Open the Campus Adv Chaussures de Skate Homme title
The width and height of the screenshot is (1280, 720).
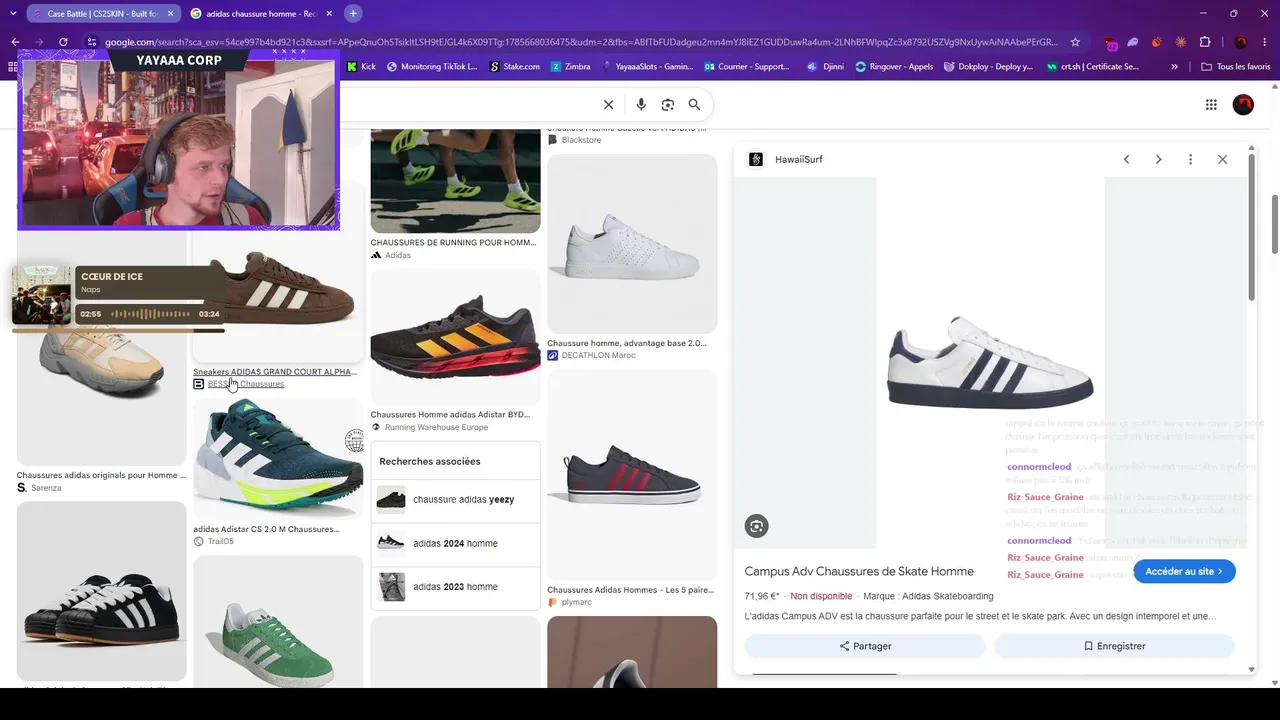[859, 571]
